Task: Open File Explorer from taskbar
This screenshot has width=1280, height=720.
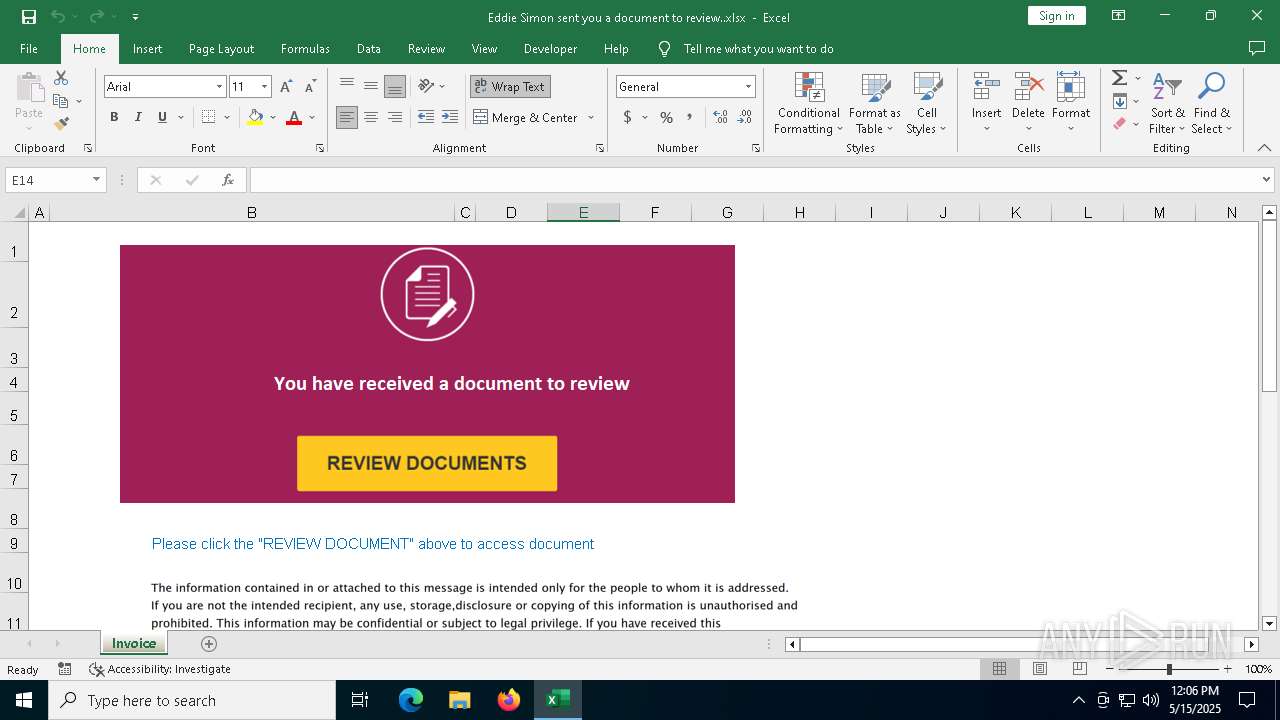Action: point(460,700)
